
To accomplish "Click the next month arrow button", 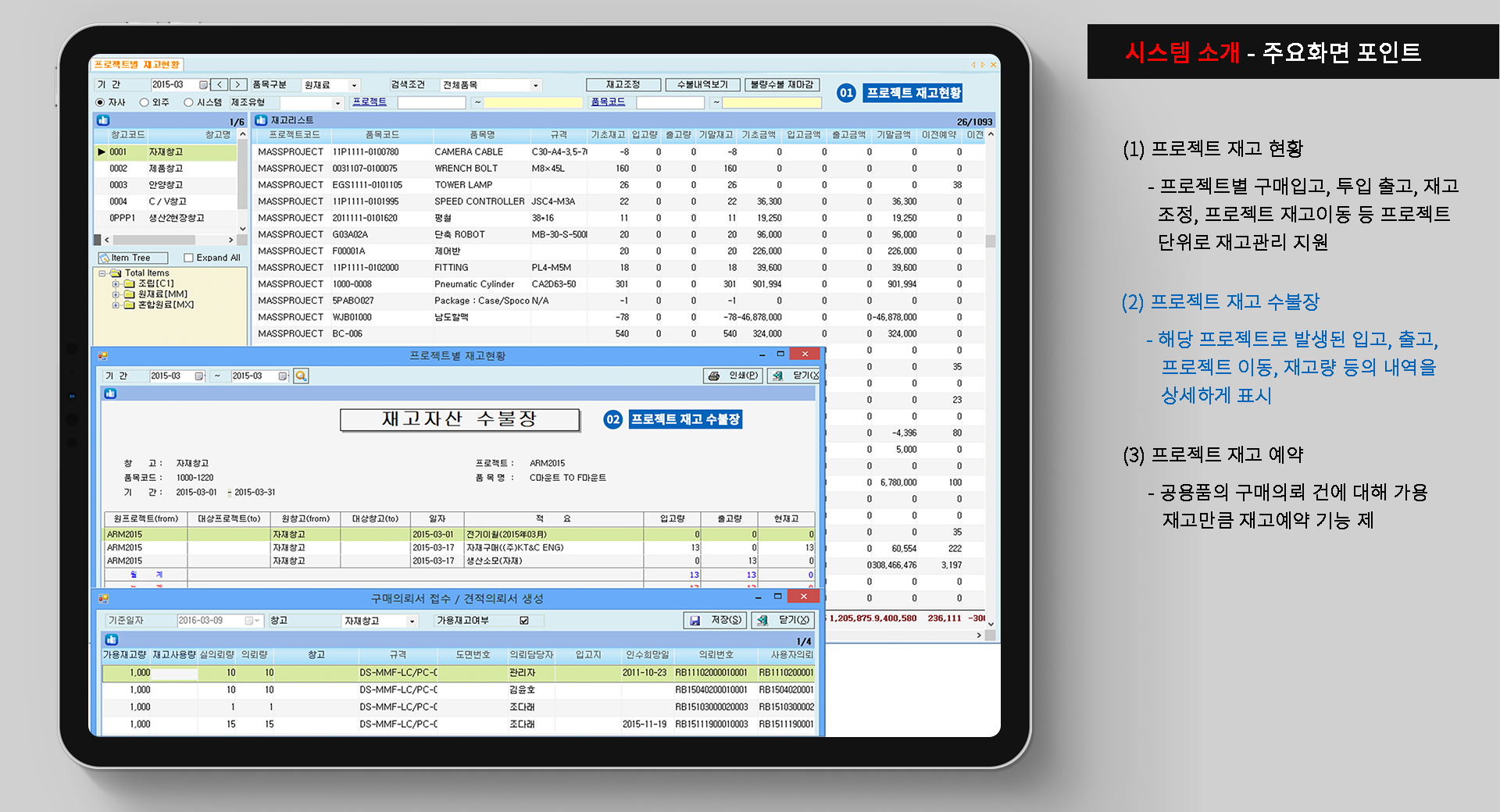I will point(238,84).
